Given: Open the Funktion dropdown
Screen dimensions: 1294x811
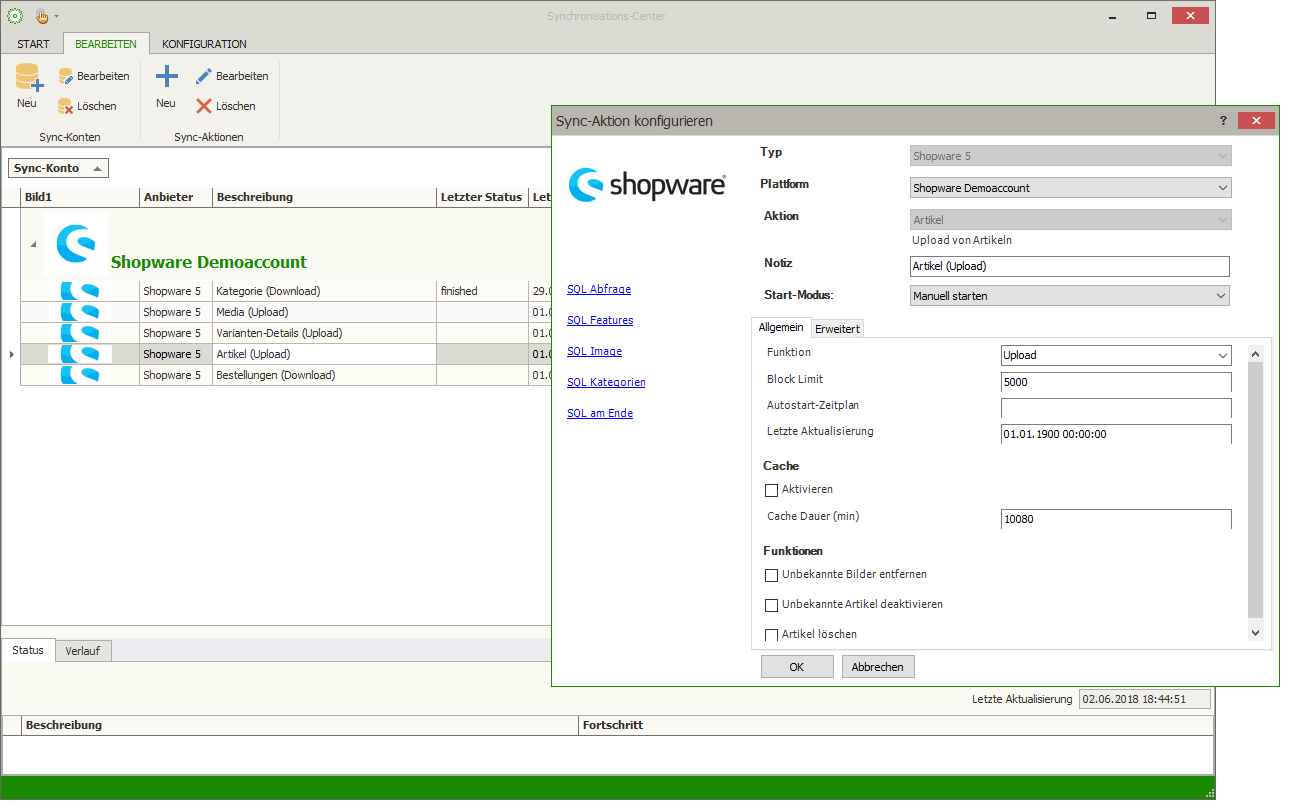Looking at the screenshot, I should tap(1222, 355).
